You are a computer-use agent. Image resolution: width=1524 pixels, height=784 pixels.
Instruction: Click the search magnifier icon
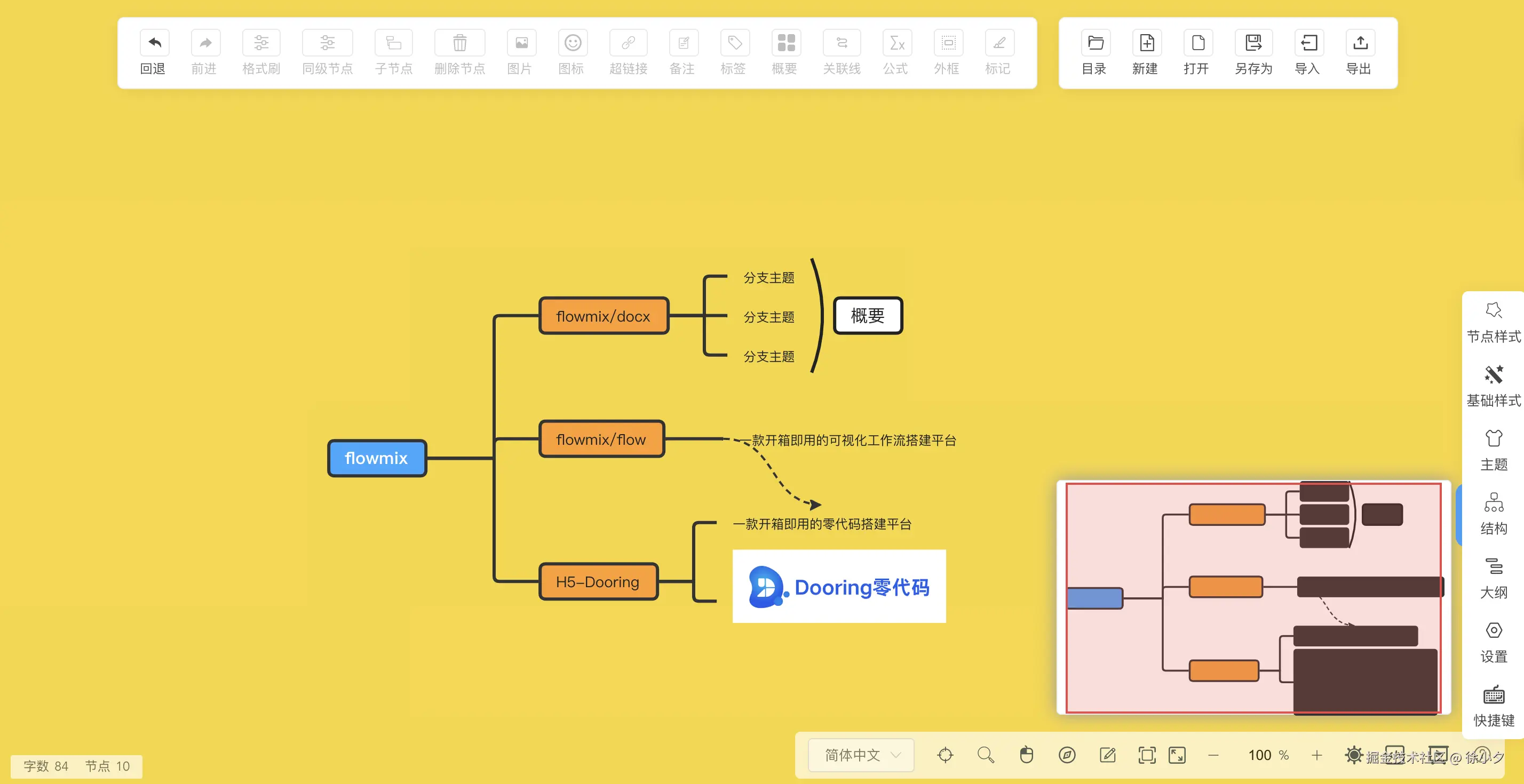coord(986,755)
